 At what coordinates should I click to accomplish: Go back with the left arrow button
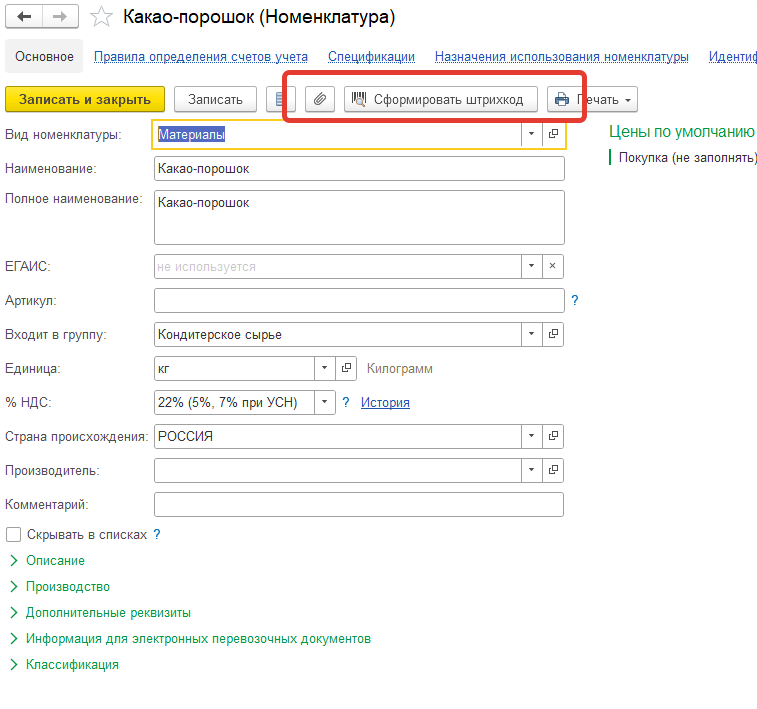point(24,17)
